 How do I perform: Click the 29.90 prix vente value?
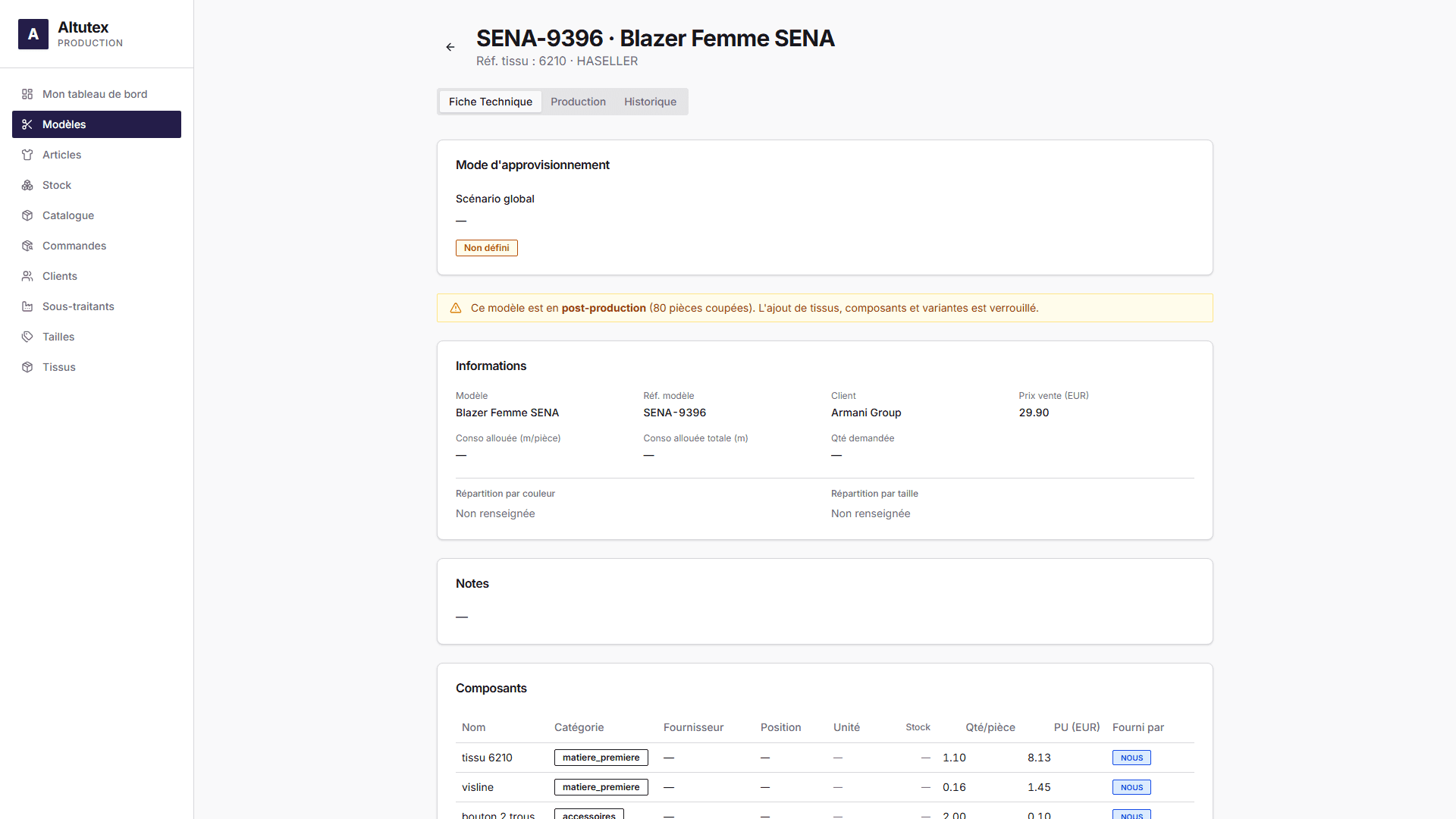1034,413
